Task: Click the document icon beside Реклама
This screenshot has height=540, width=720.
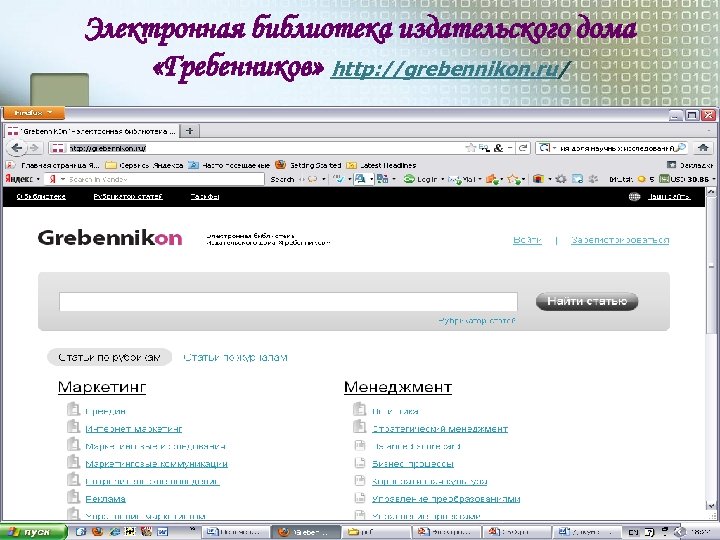Action: [x=73, y=498]
